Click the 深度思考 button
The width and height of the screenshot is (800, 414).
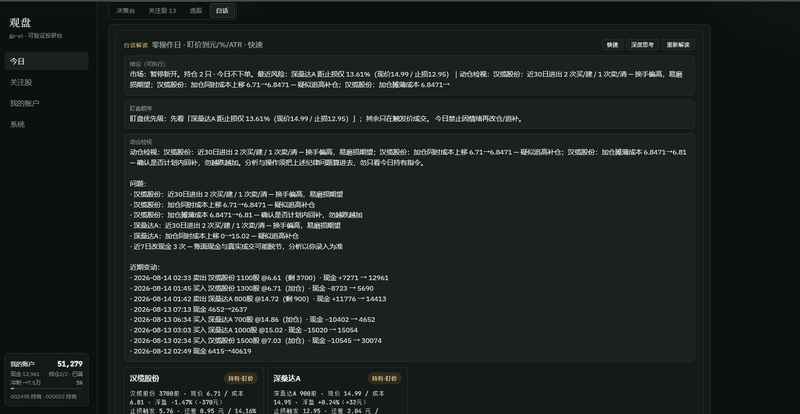pos(642,45)
